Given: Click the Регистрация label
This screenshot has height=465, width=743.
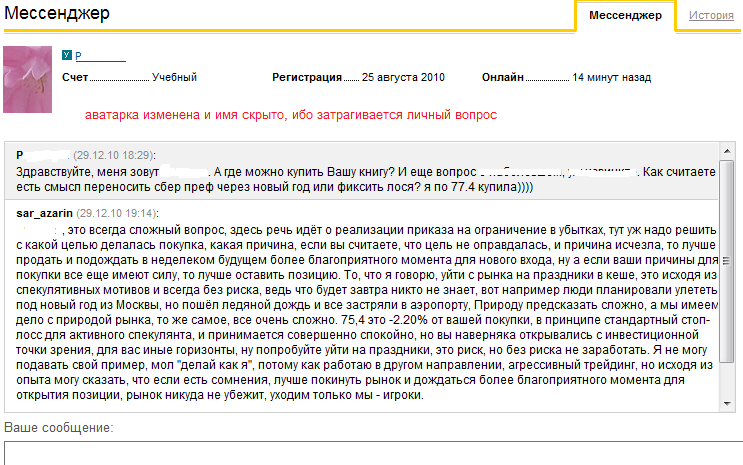Looking at the screenshot, I should [x=307, y=77].
